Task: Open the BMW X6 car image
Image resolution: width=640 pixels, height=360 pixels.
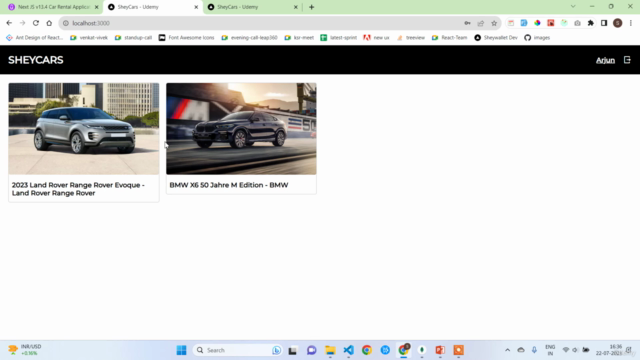Action: 241,129
